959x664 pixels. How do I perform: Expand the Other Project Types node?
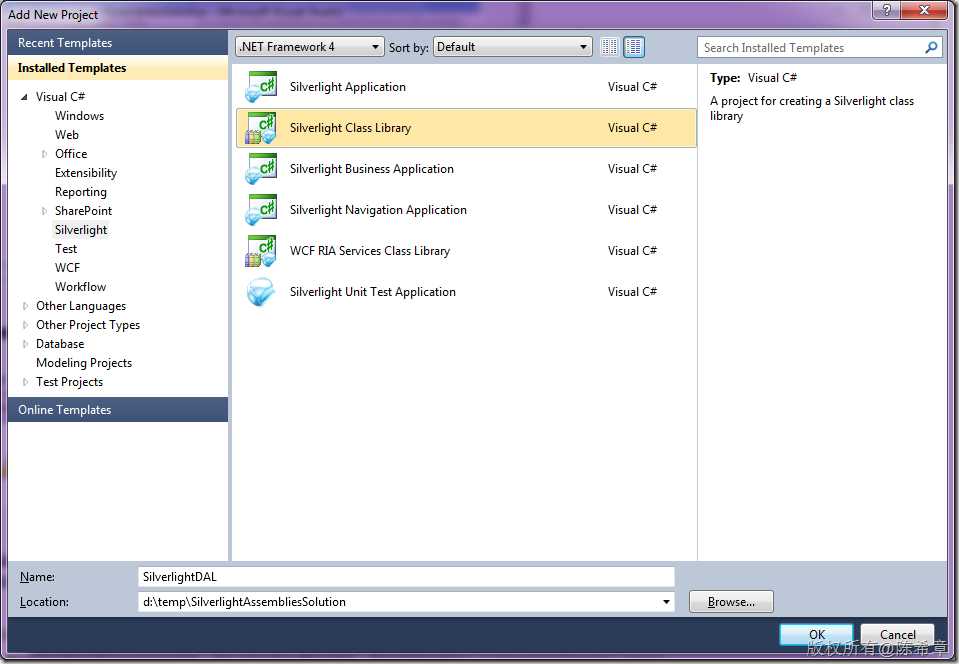point(25,325)
